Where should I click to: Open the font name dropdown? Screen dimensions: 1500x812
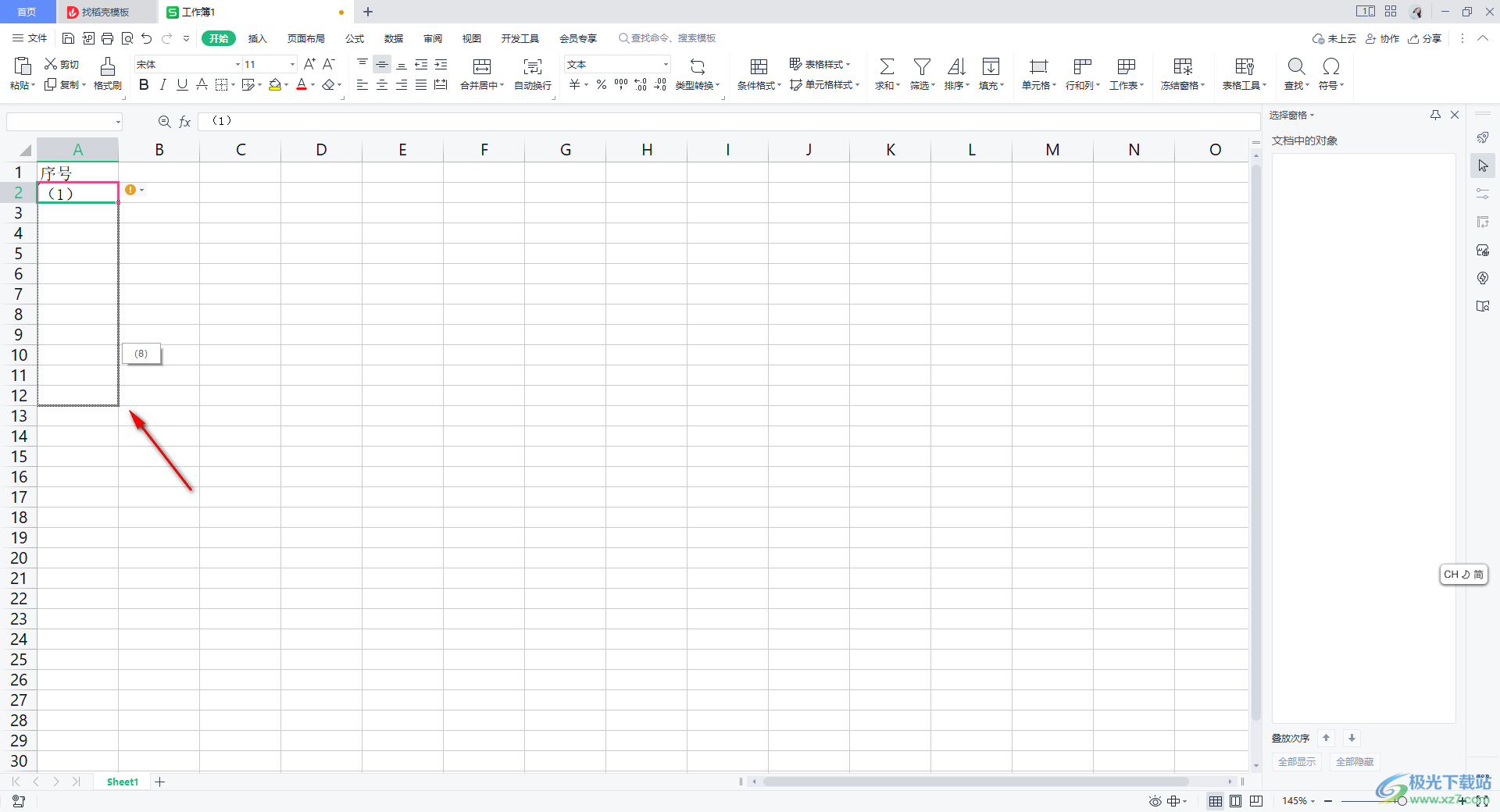click(238, 64)
